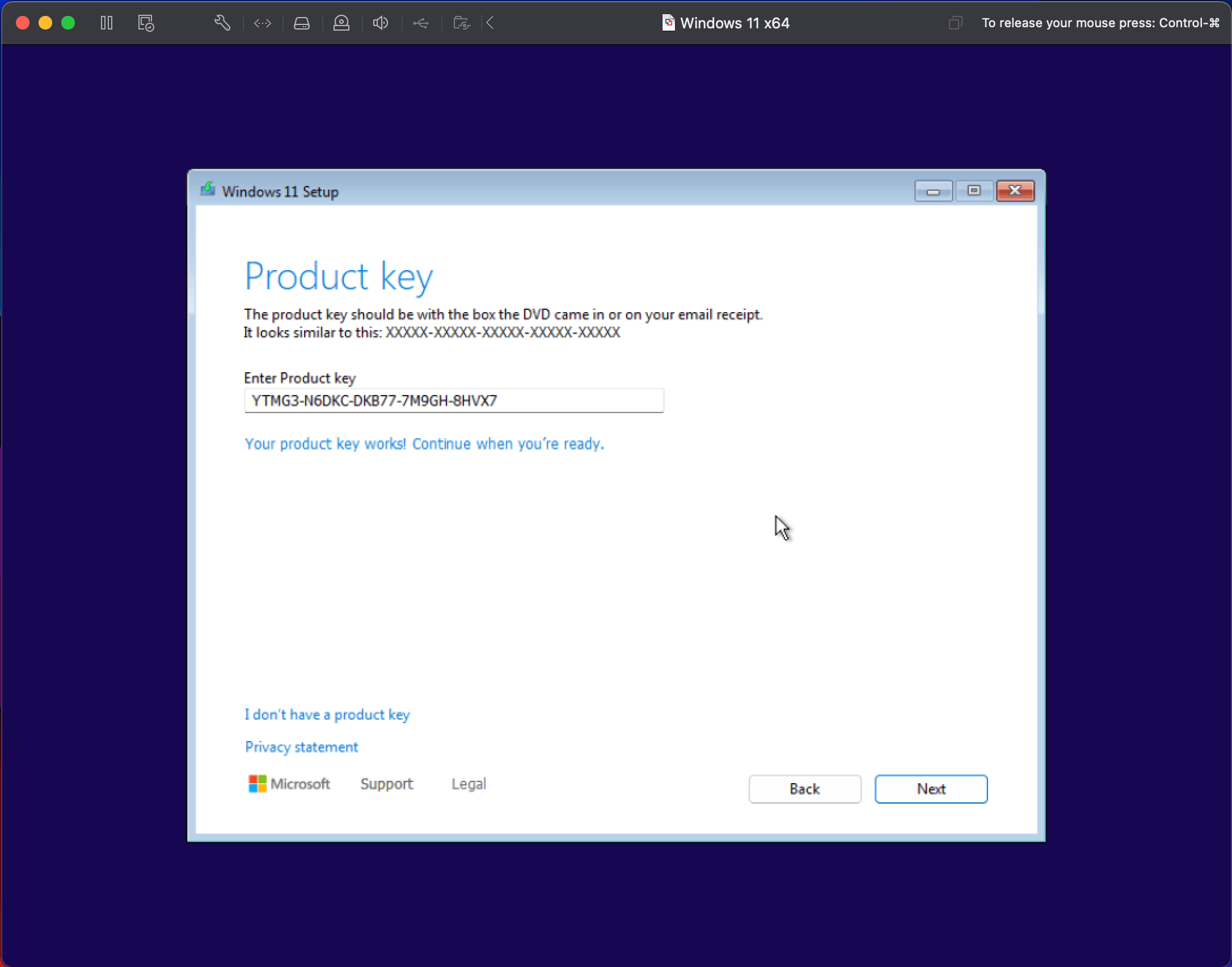Click inside the product key field
The width and height of the screenshot is (1232, 967).
pyautogui.click(x=454, y=401)
